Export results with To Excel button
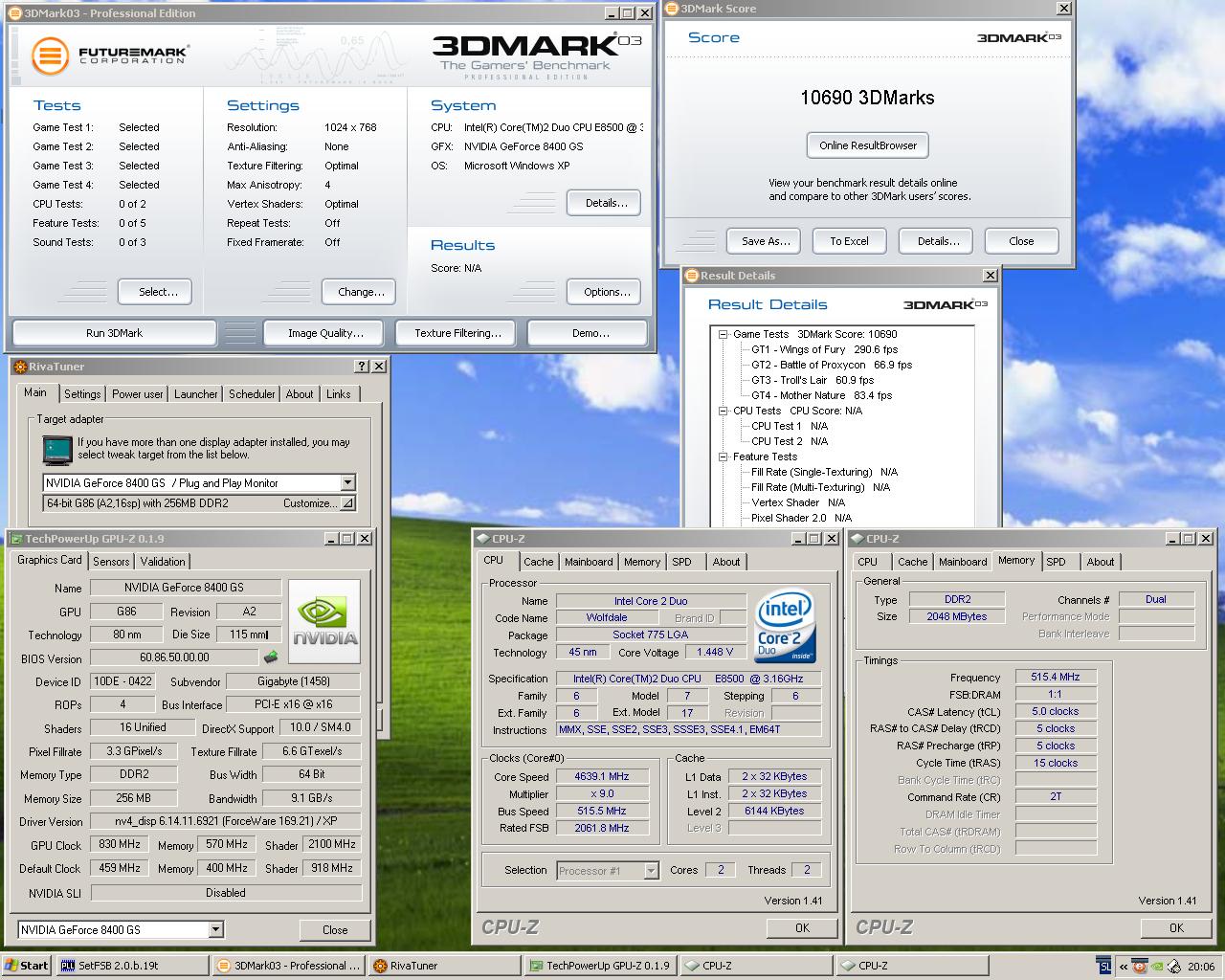1225x980 pixels. [x=849, y=241]
